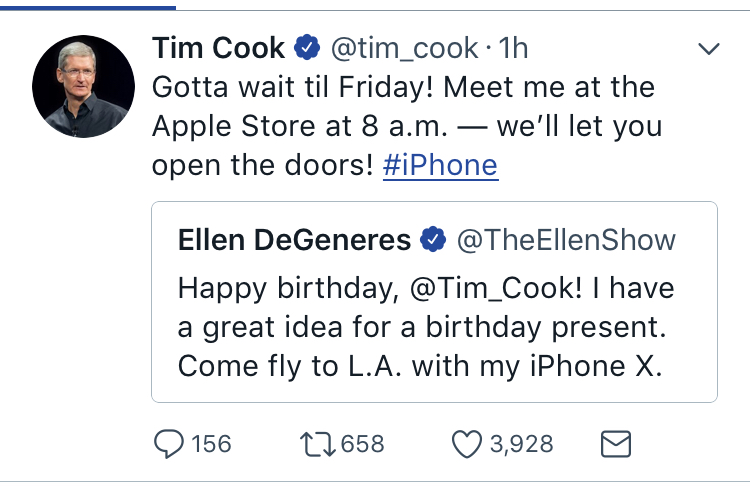Click the retweet arrows icon

coord(317,444)
